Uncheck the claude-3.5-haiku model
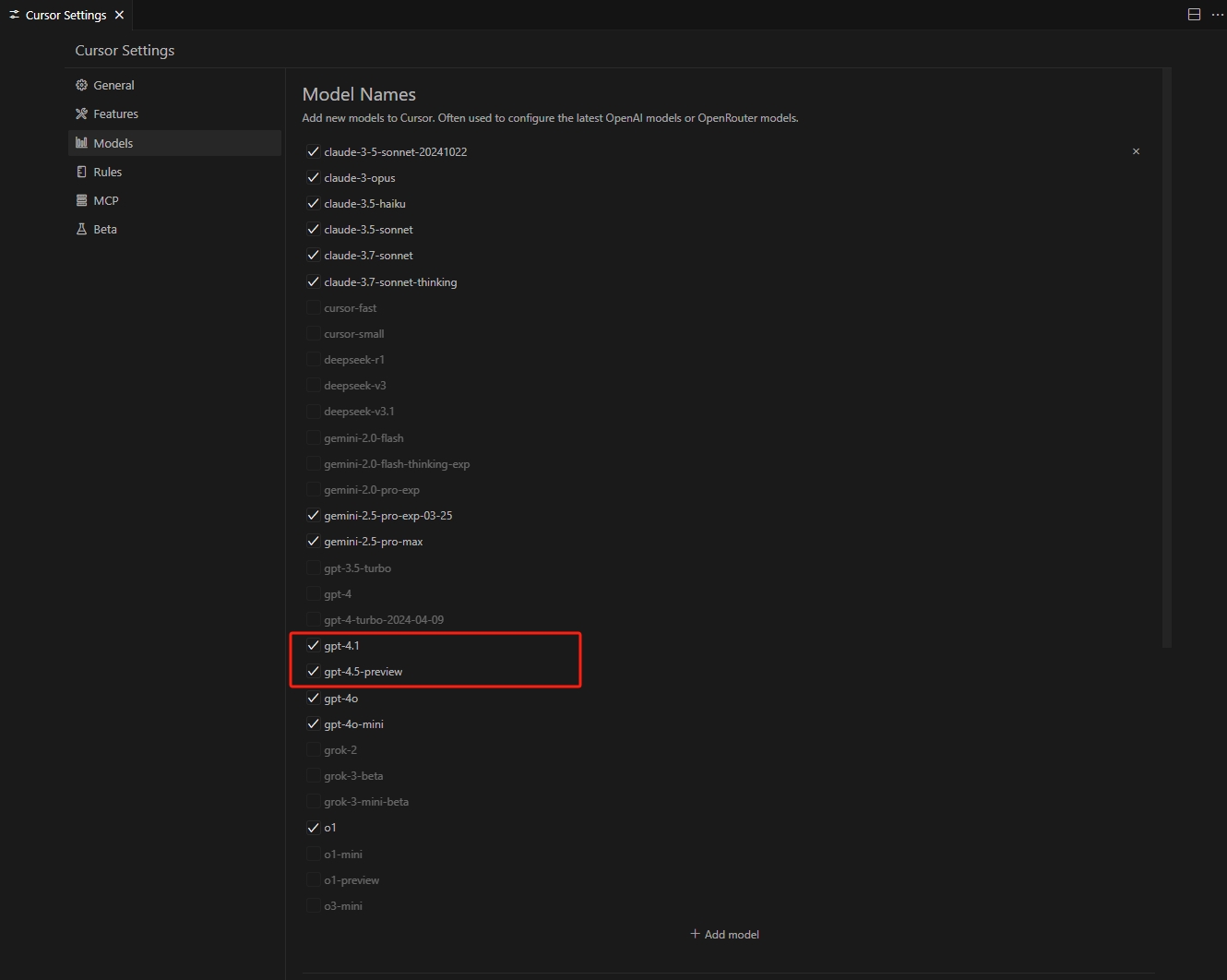Screen dimensions: 1227x980 click(x=313, y=203)
